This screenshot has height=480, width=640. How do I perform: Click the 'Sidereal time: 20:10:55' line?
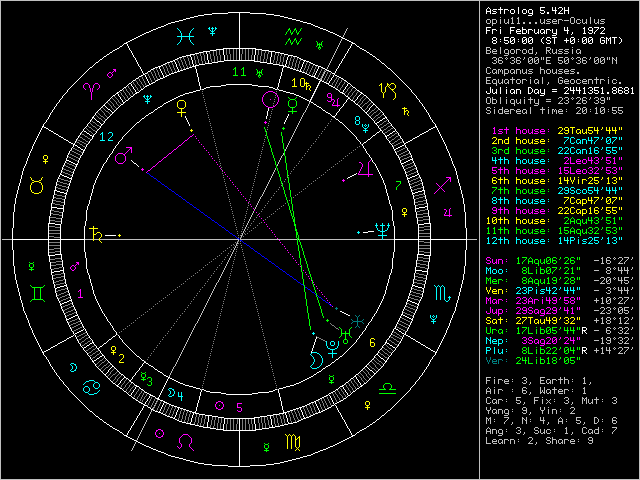point(554,111)
